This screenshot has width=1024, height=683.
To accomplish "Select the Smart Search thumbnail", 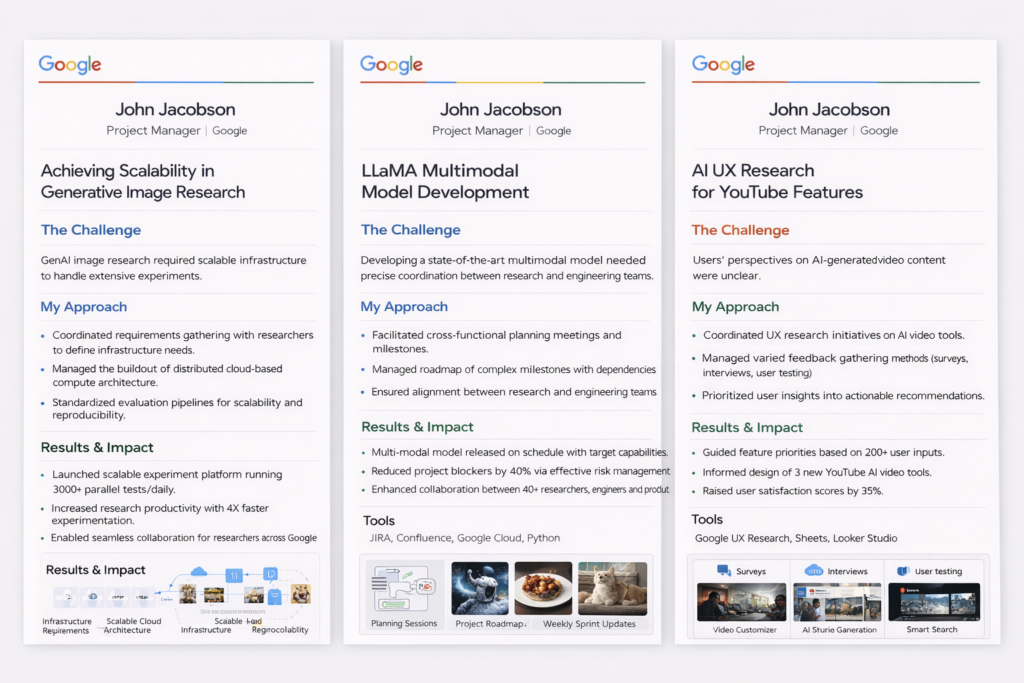I will click(x=934, y=602).
